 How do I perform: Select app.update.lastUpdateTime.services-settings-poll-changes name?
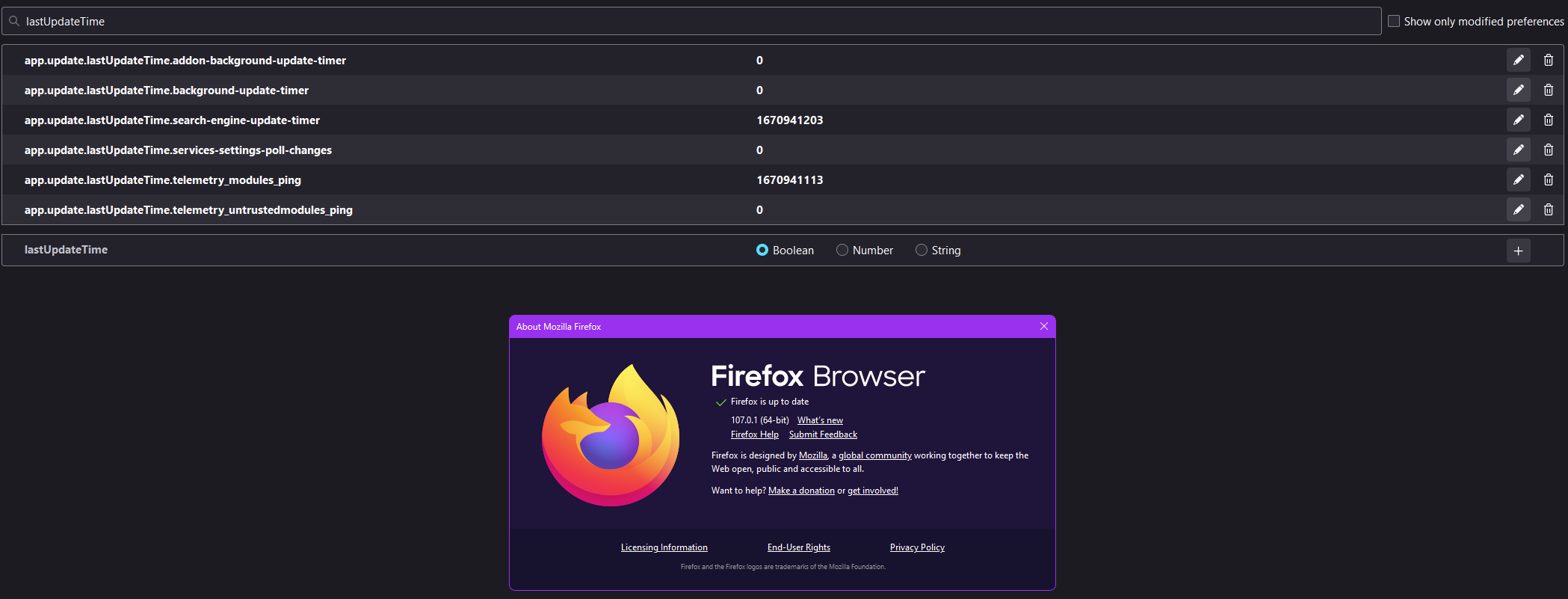coord(178,150)
